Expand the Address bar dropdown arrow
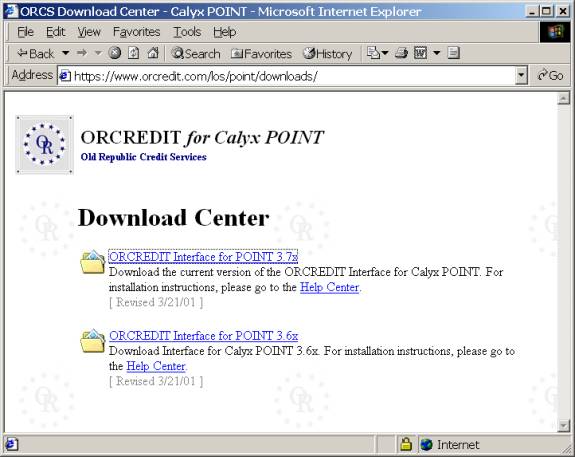 point(521,75)
